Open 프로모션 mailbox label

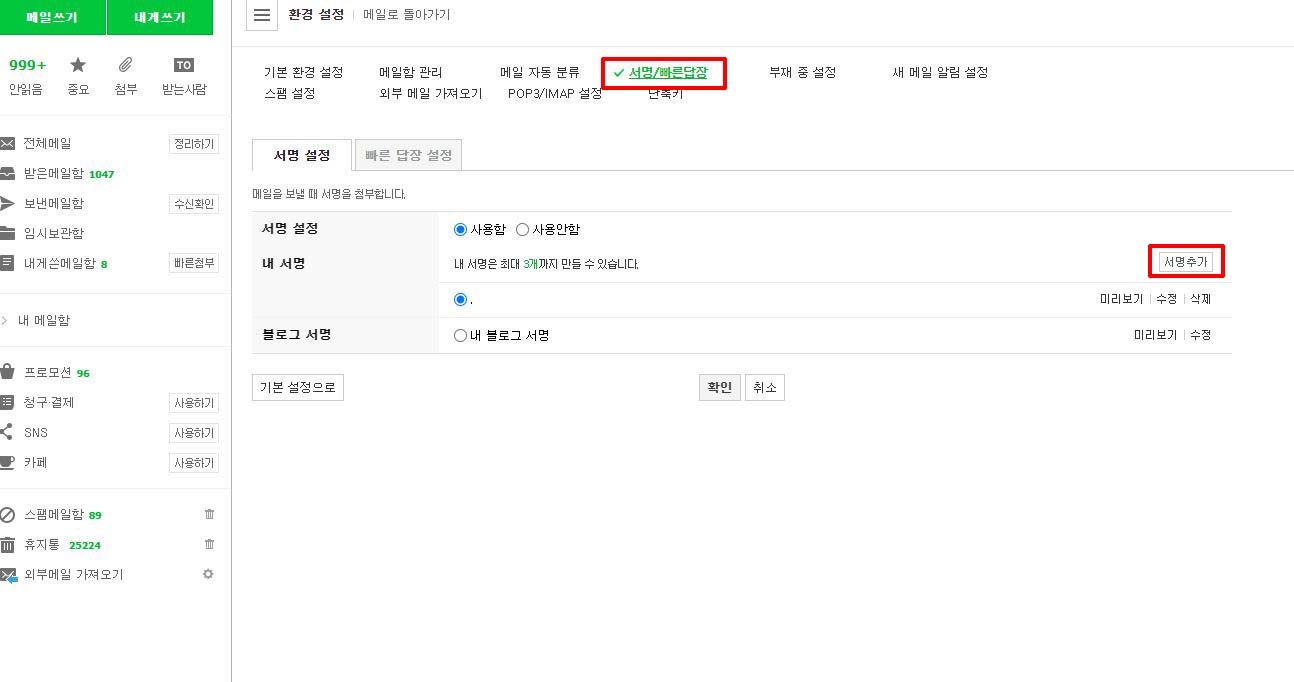click(x=48, y=373)
